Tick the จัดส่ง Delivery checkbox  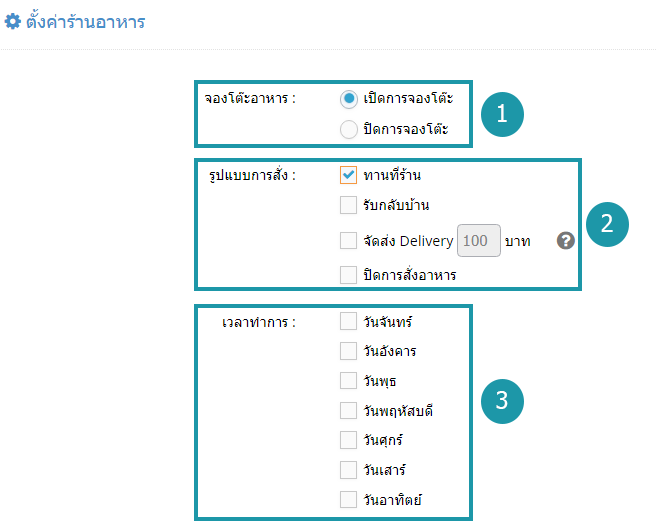[348, 241]
